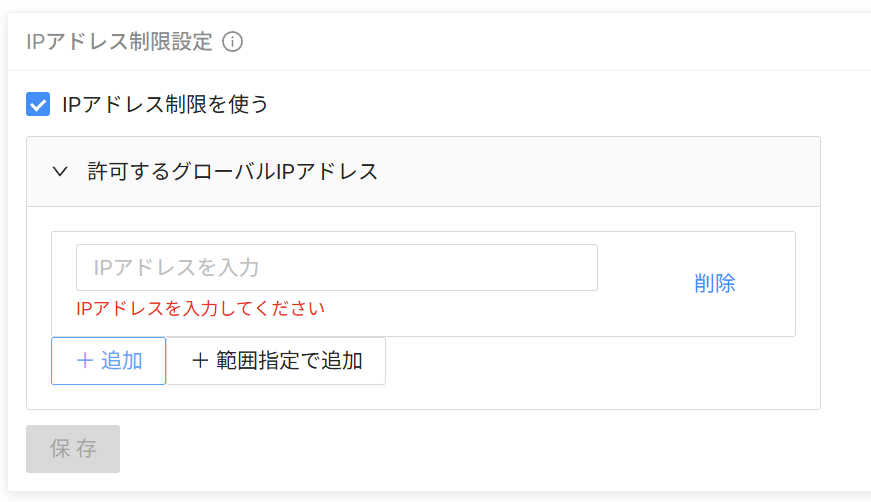Uncheck the IPアドレス制限を使う checkbox
The image size is (871, 502).
pyautogui.click(x=38, y=104)
